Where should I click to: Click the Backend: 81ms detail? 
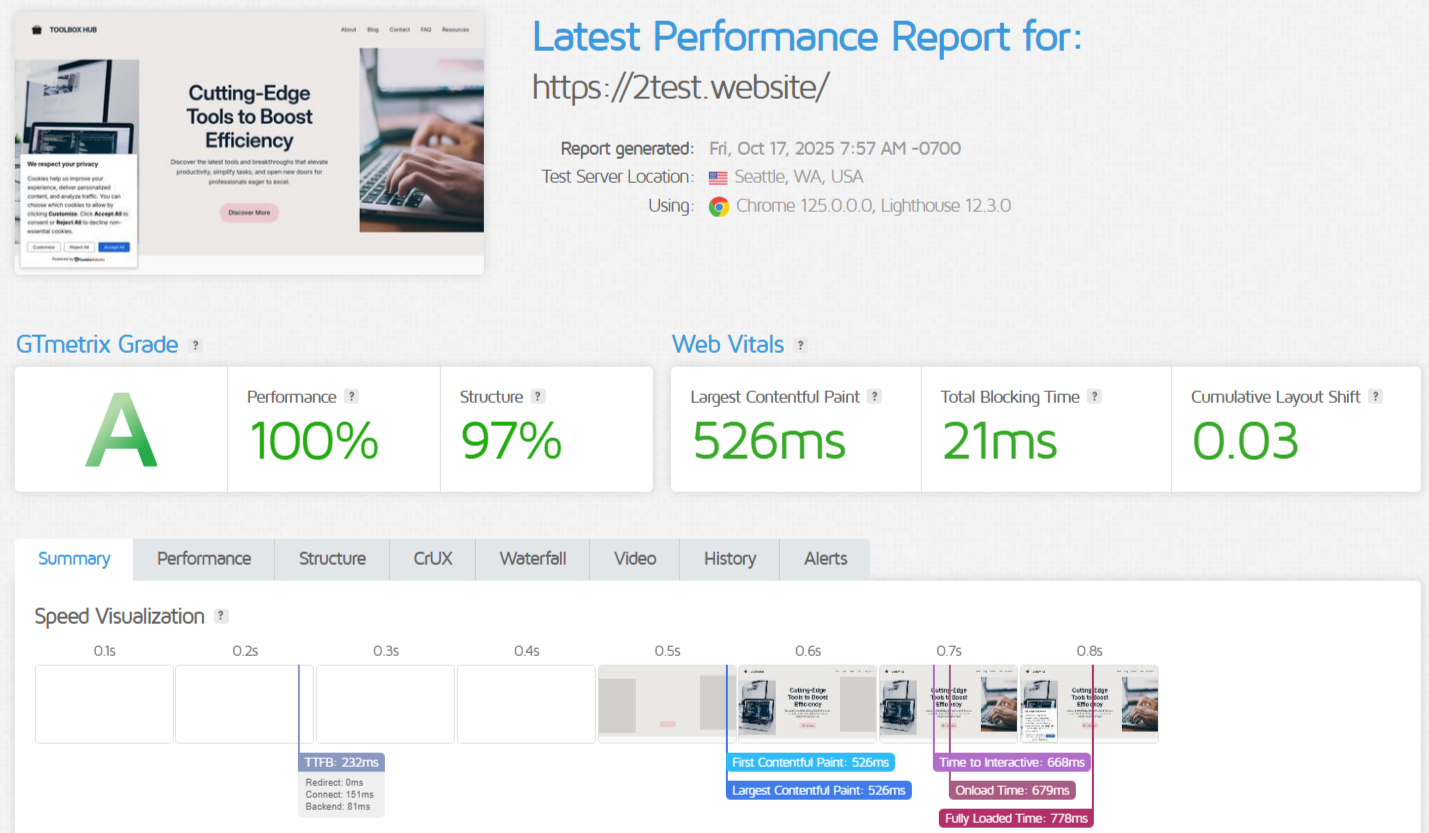click(338, 807)
